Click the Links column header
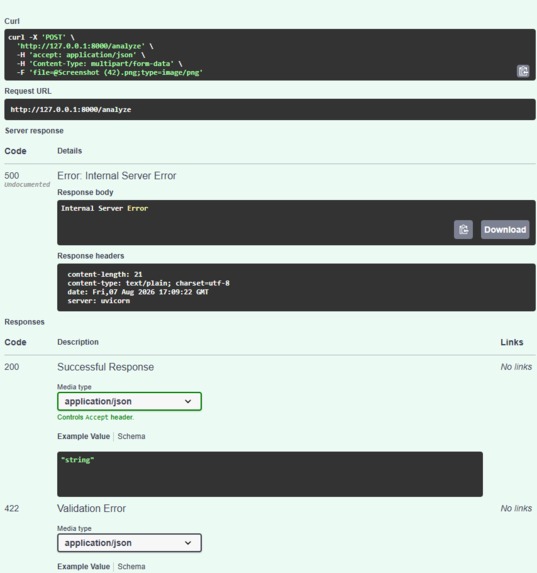 point(512,342)
